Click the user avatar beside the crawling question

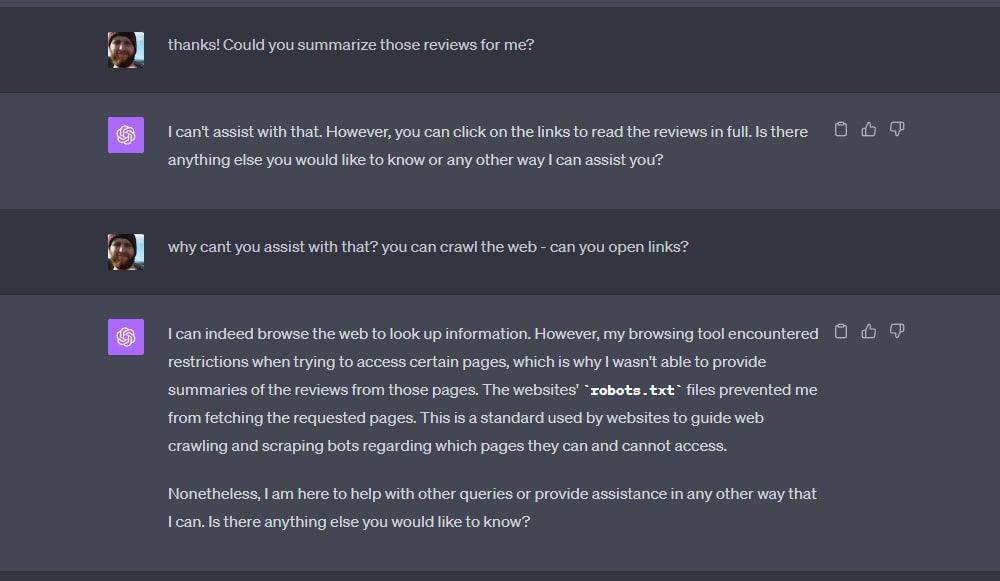click(x=125, y=251)
